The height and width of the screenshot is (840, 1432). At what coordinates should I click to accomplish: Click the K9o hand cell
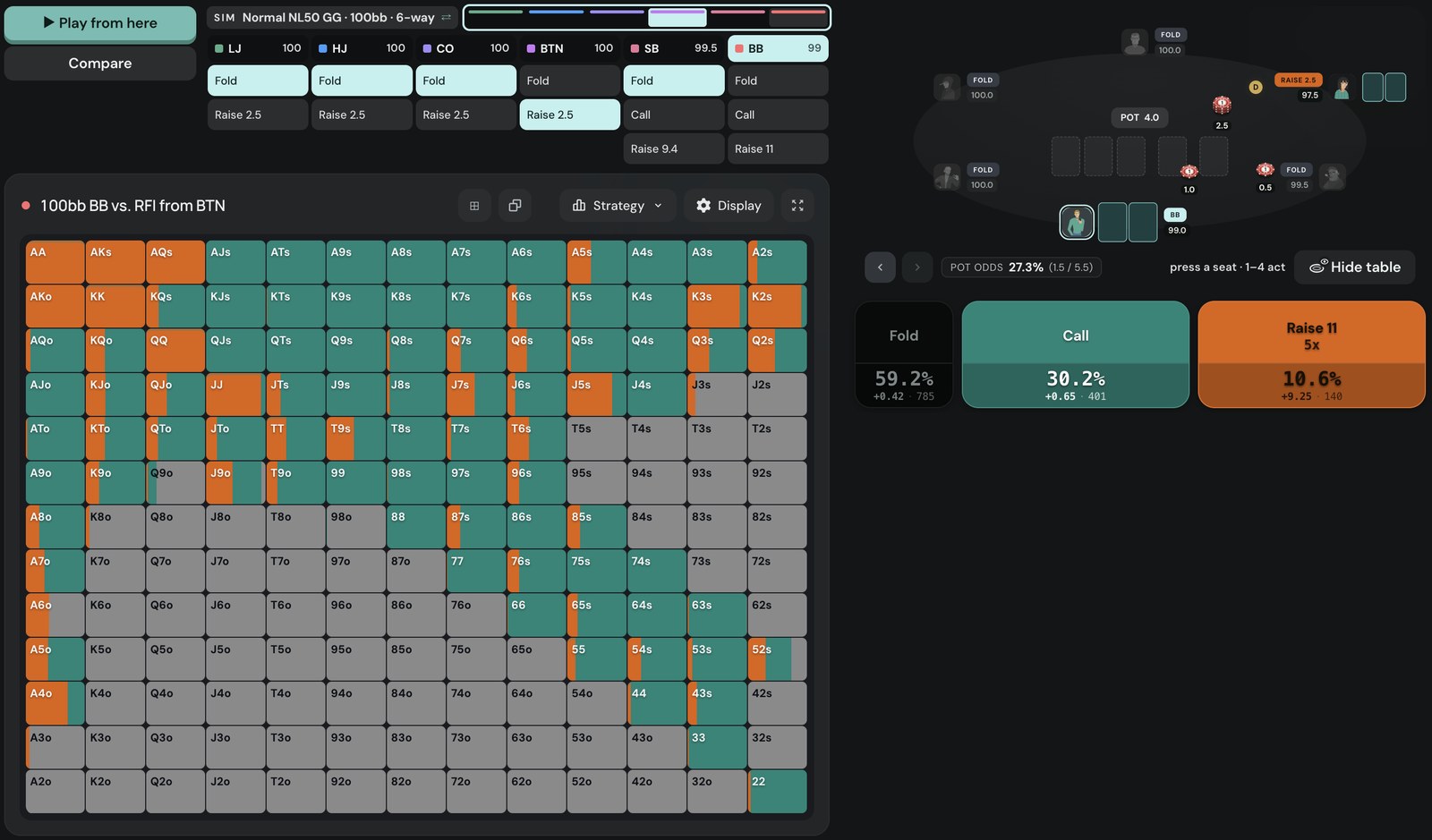point(115,483)
